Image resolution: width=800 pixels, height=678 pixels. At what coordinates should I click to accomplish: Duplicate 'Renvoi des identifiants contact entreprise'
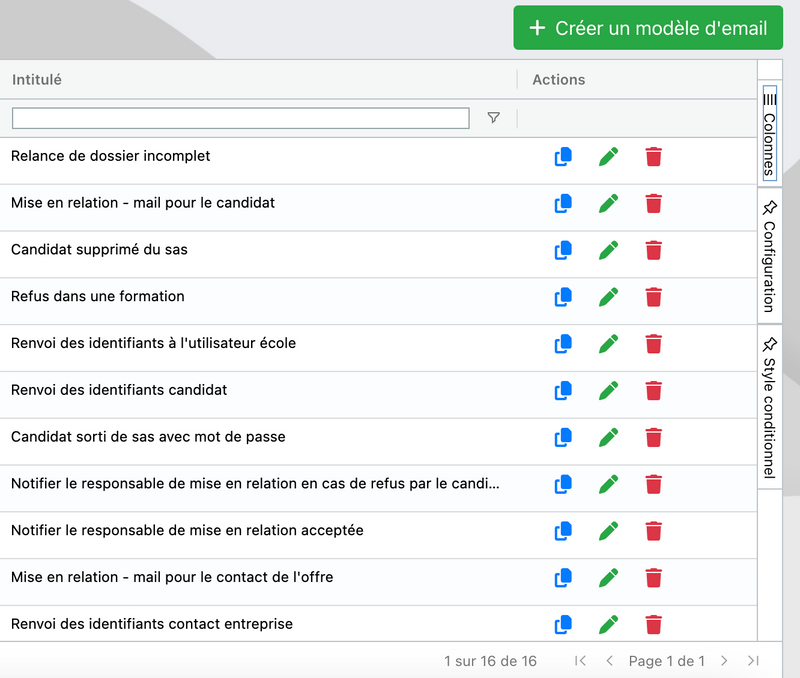(563, 625)
